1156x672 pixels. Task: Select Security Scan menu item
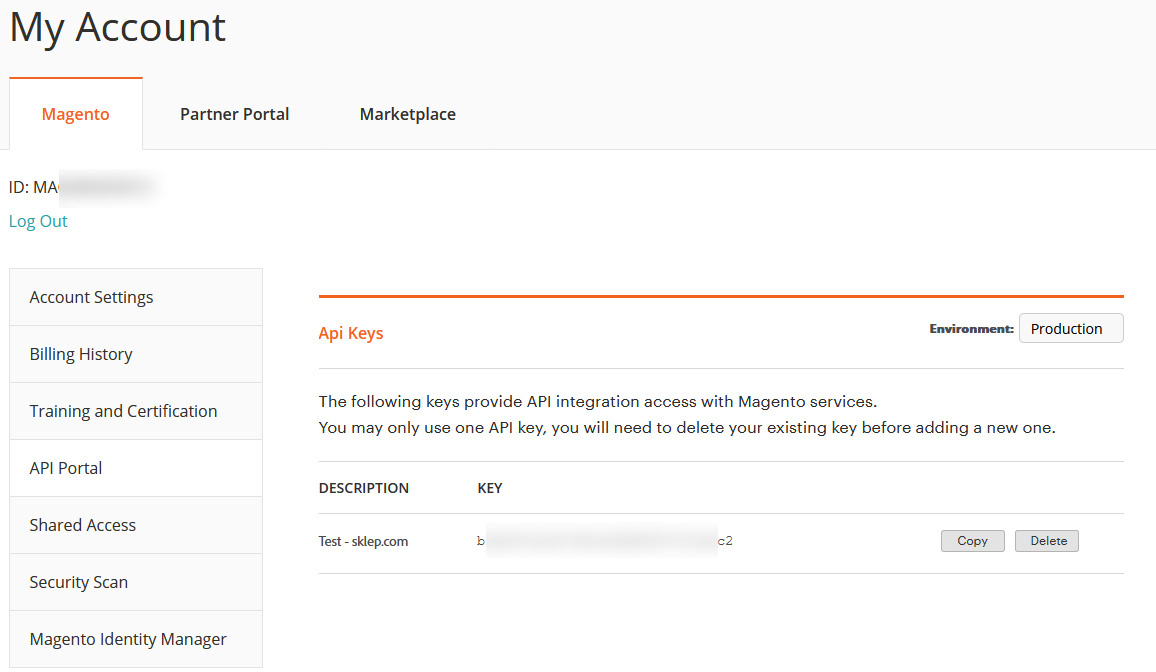[x=136, y=582]
